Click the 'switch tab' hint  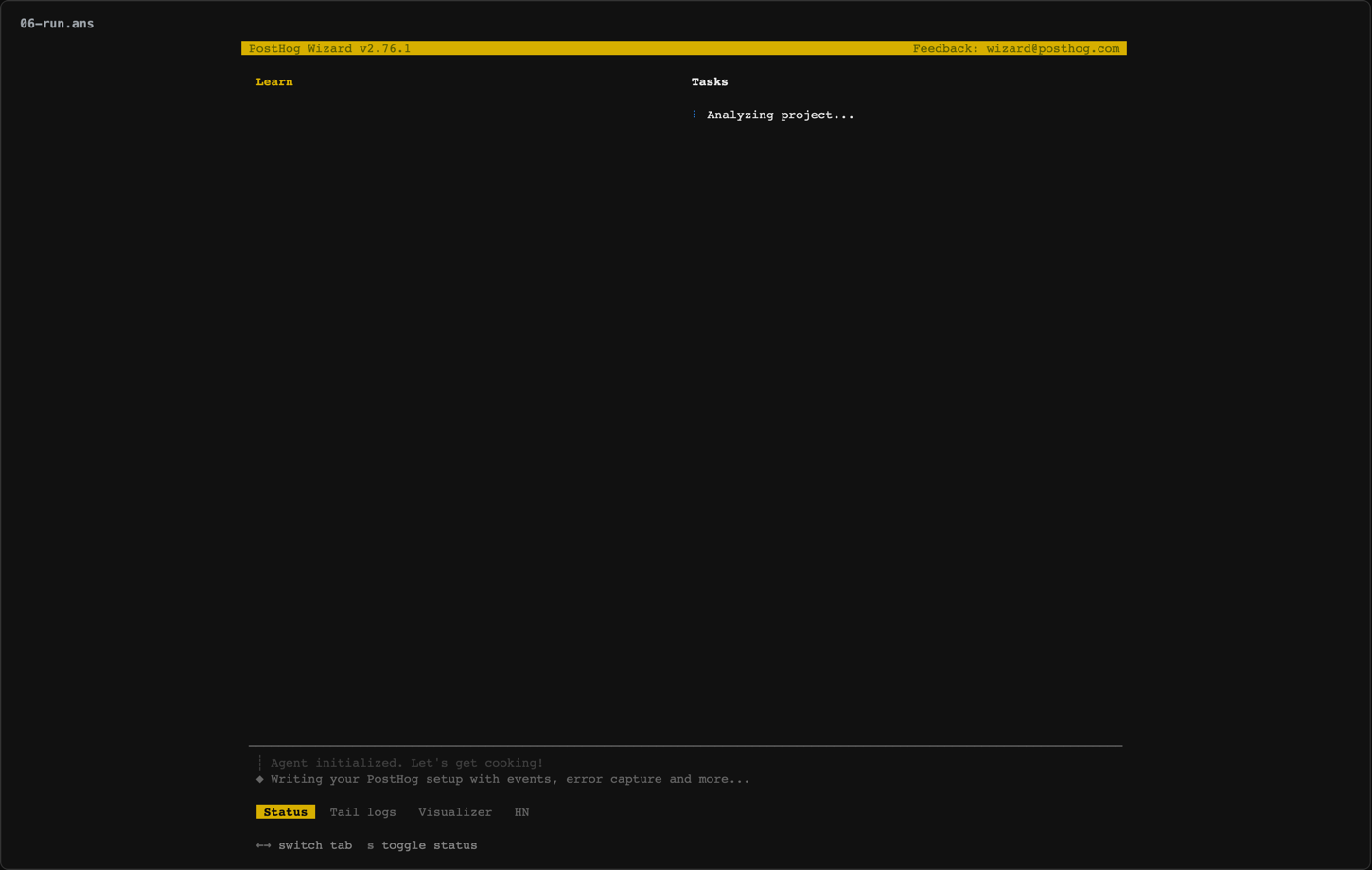coord(315,845)
